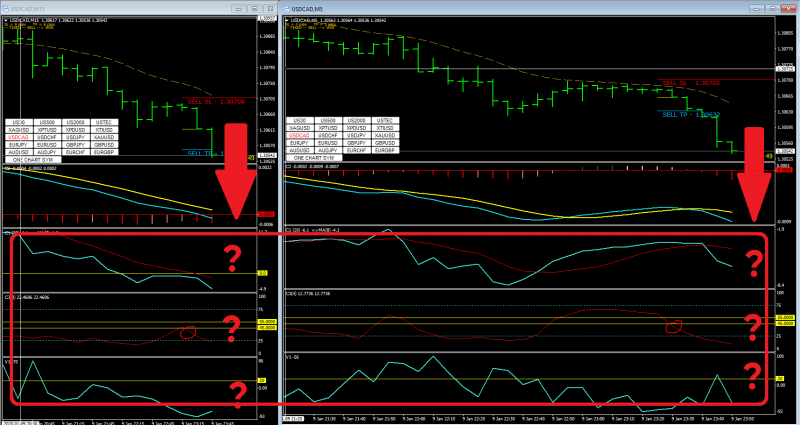Switch M15 chart to XPTUSD
800x425 pixels.
tap(47, 130)
